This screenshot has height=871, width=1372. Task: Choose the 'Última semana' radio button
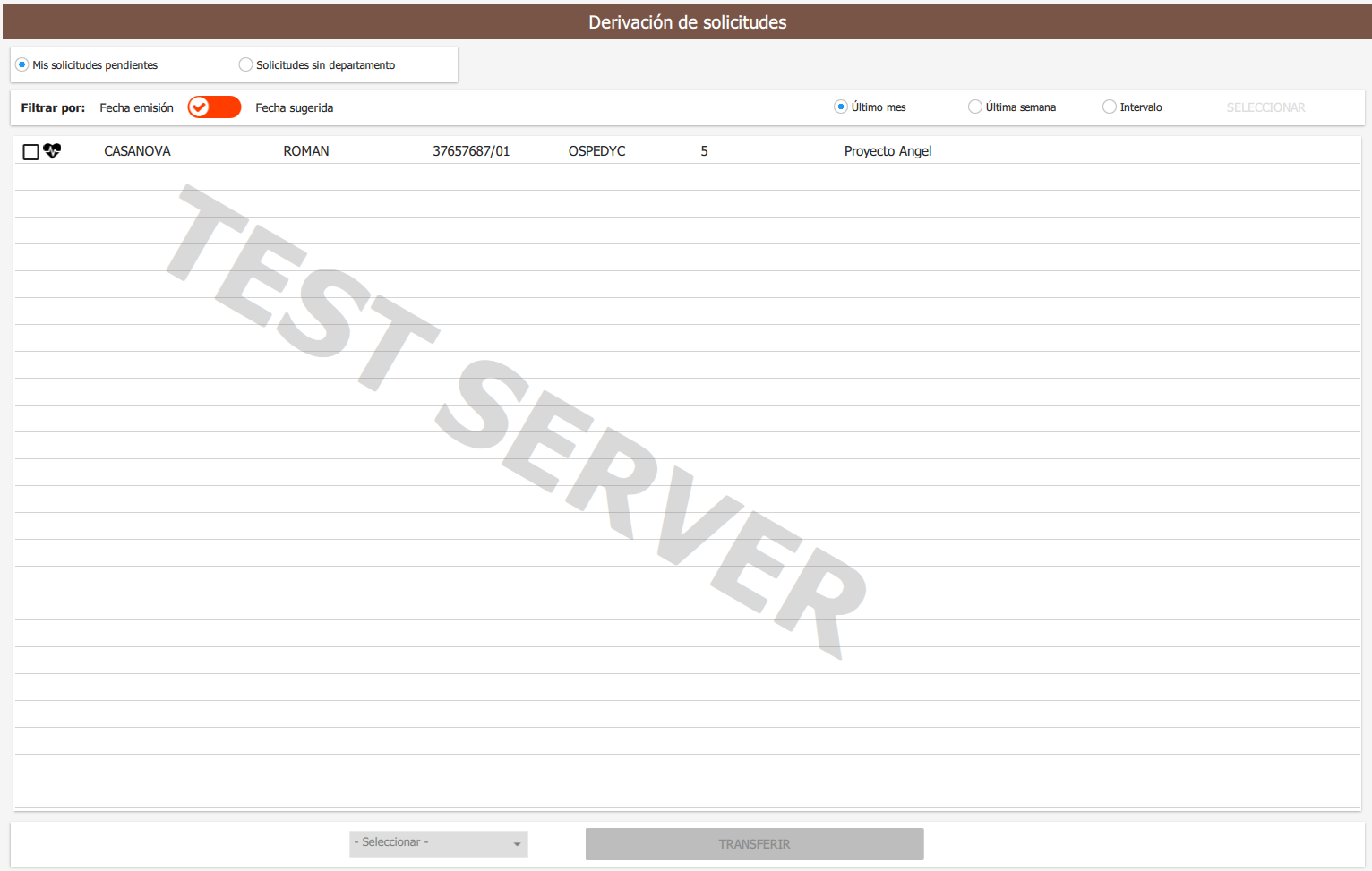(x=974, y=107)
